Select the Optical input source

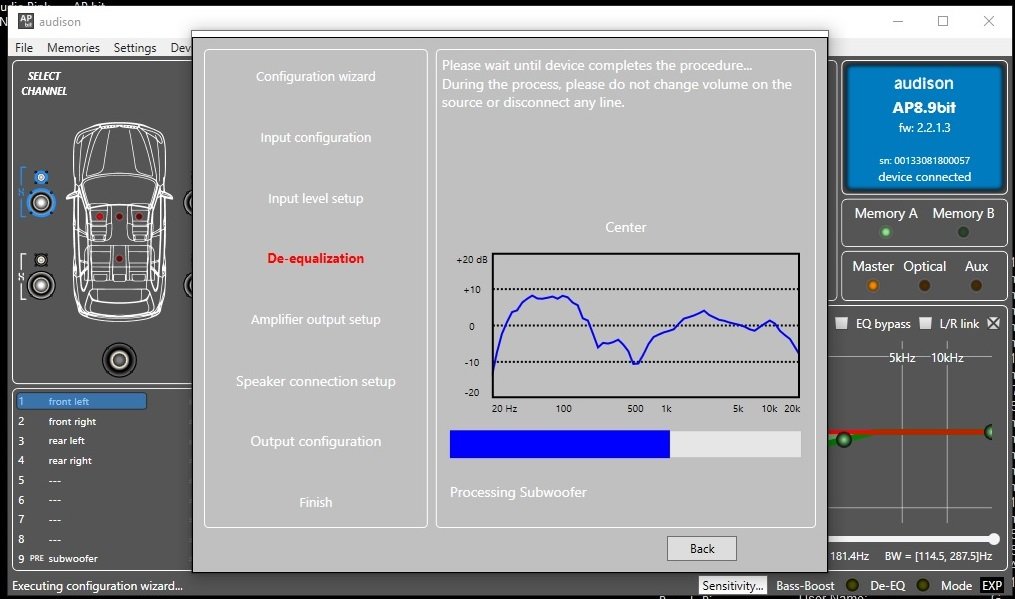pos(924,285)
